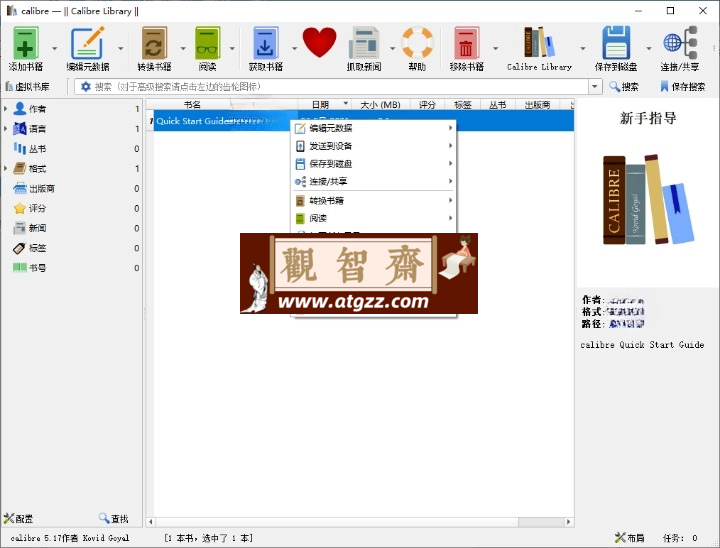Choose Connect/share (连接/共享) in context menu

(373, 181)
